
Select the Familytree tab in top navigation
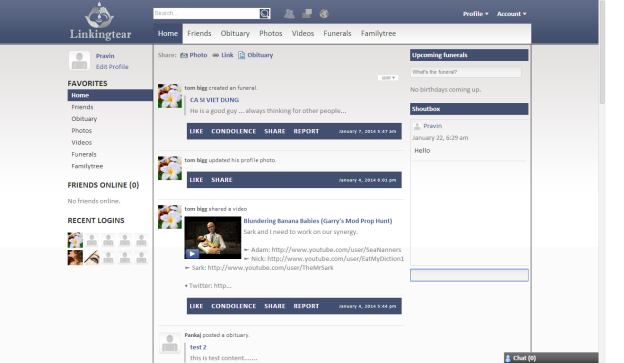click(378, 33)
